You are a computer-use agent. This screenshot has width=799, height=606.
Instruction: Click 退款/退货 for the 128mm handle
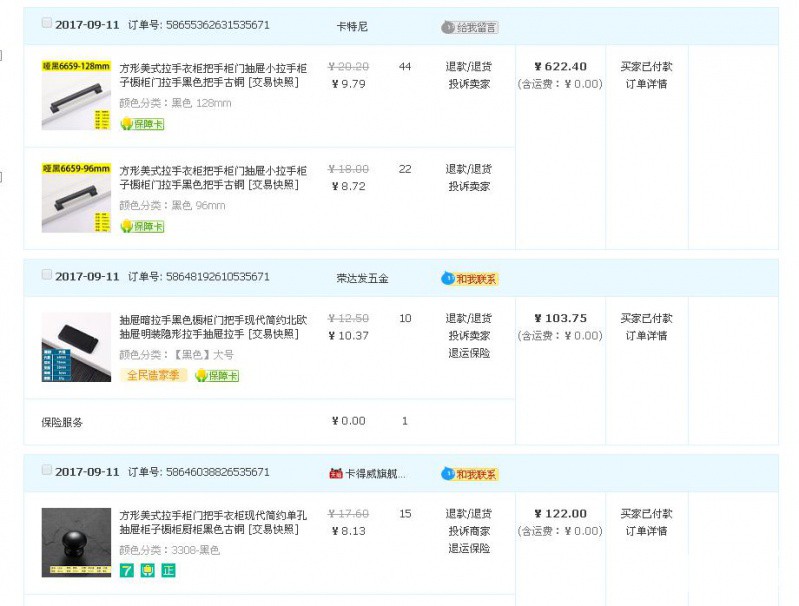(468, 67)
